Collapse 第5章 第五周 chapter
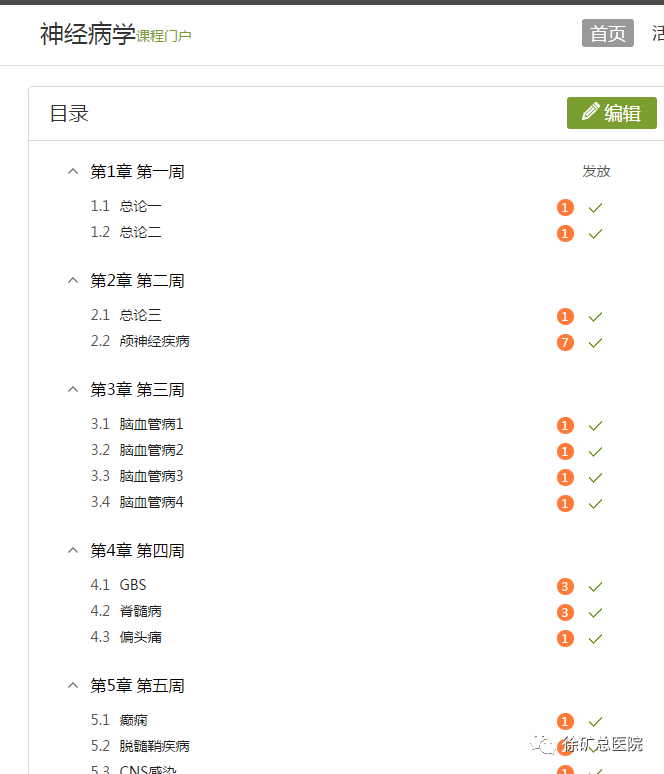 [73, 686]
